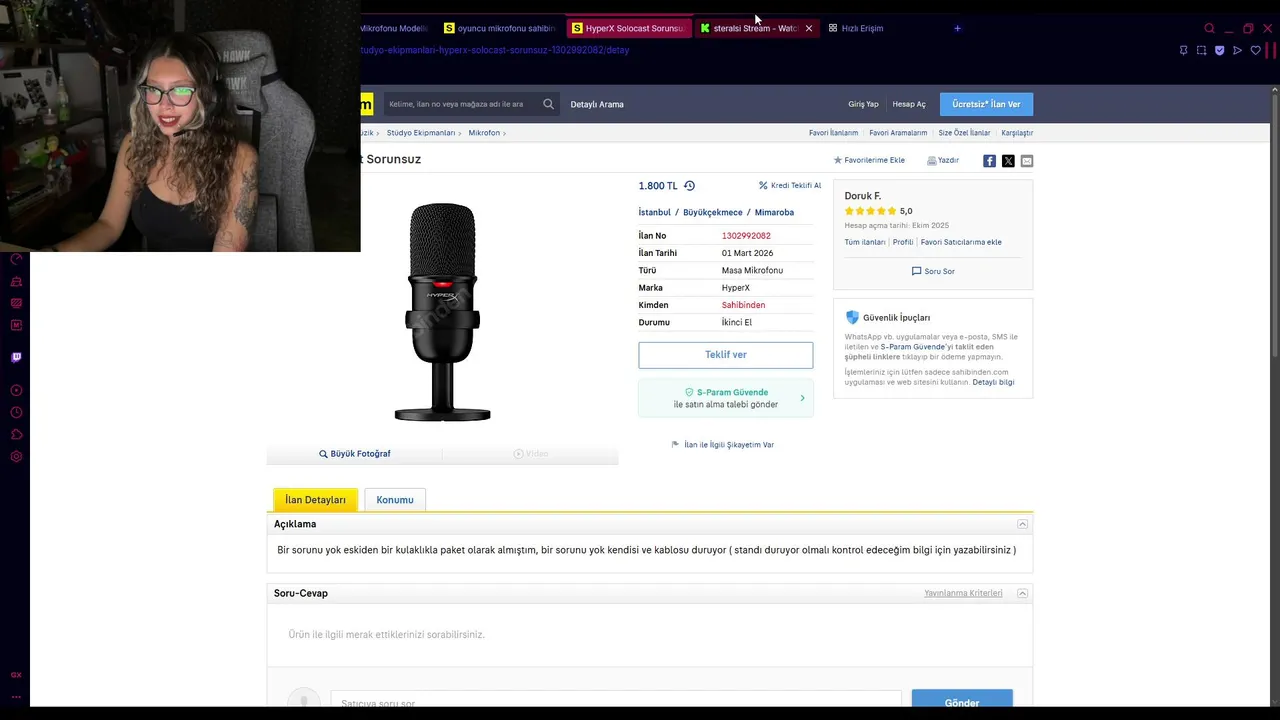Switch to oyuncu mikrofonu sahibinden tab
This screenshot has height=720, width=1280.
[x=499, y=28]
